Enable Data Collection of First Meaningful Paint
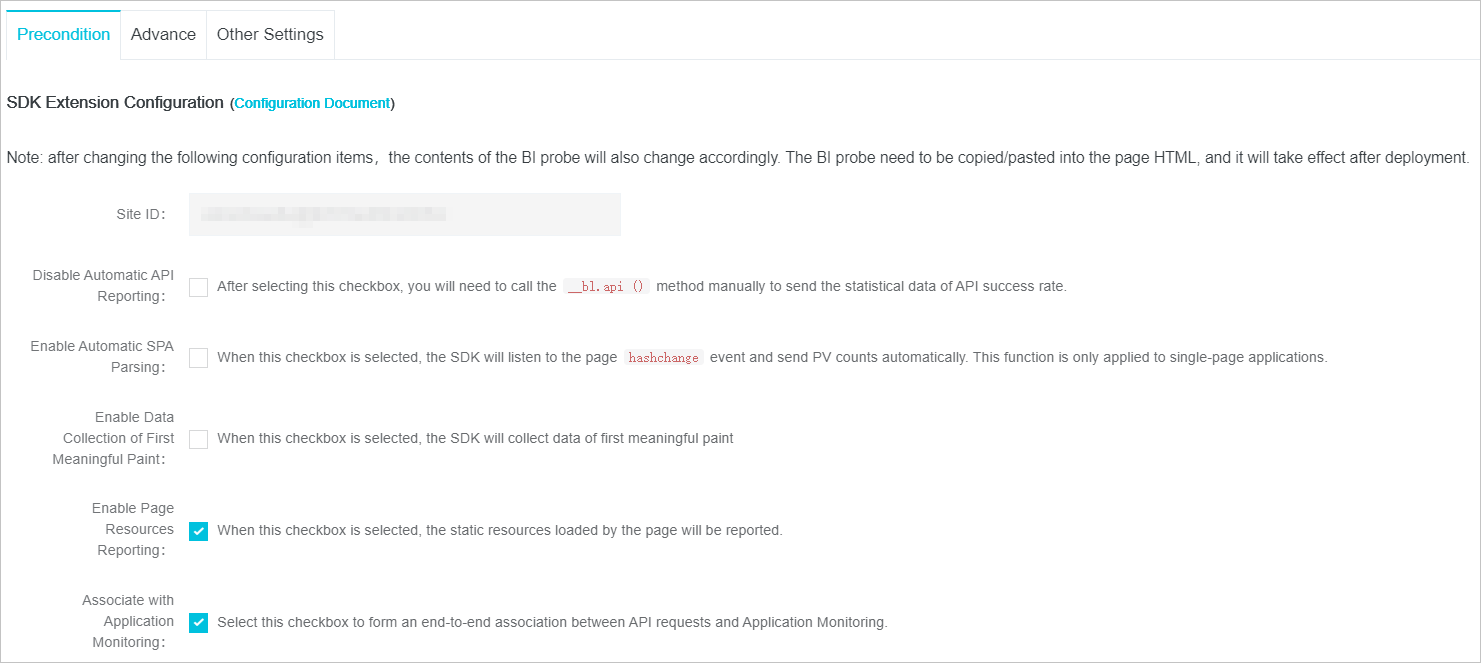Image resolution: width=1481 pixels, height=663 pixels. click(x=198, y=438)
